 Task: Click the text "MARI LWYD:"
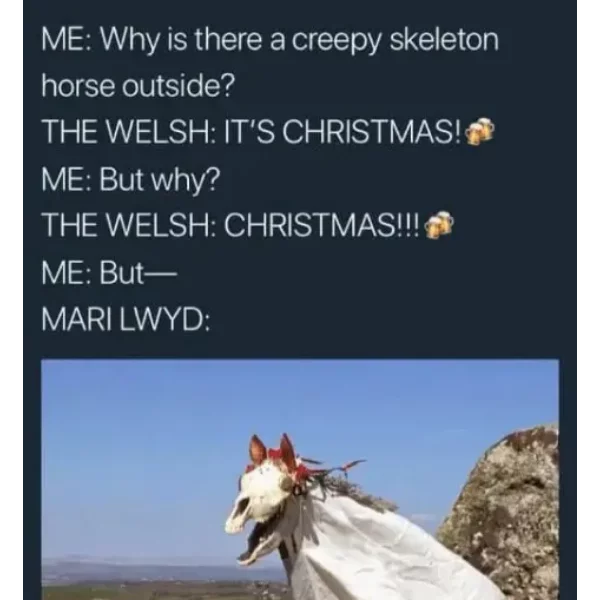coord(126,320)
